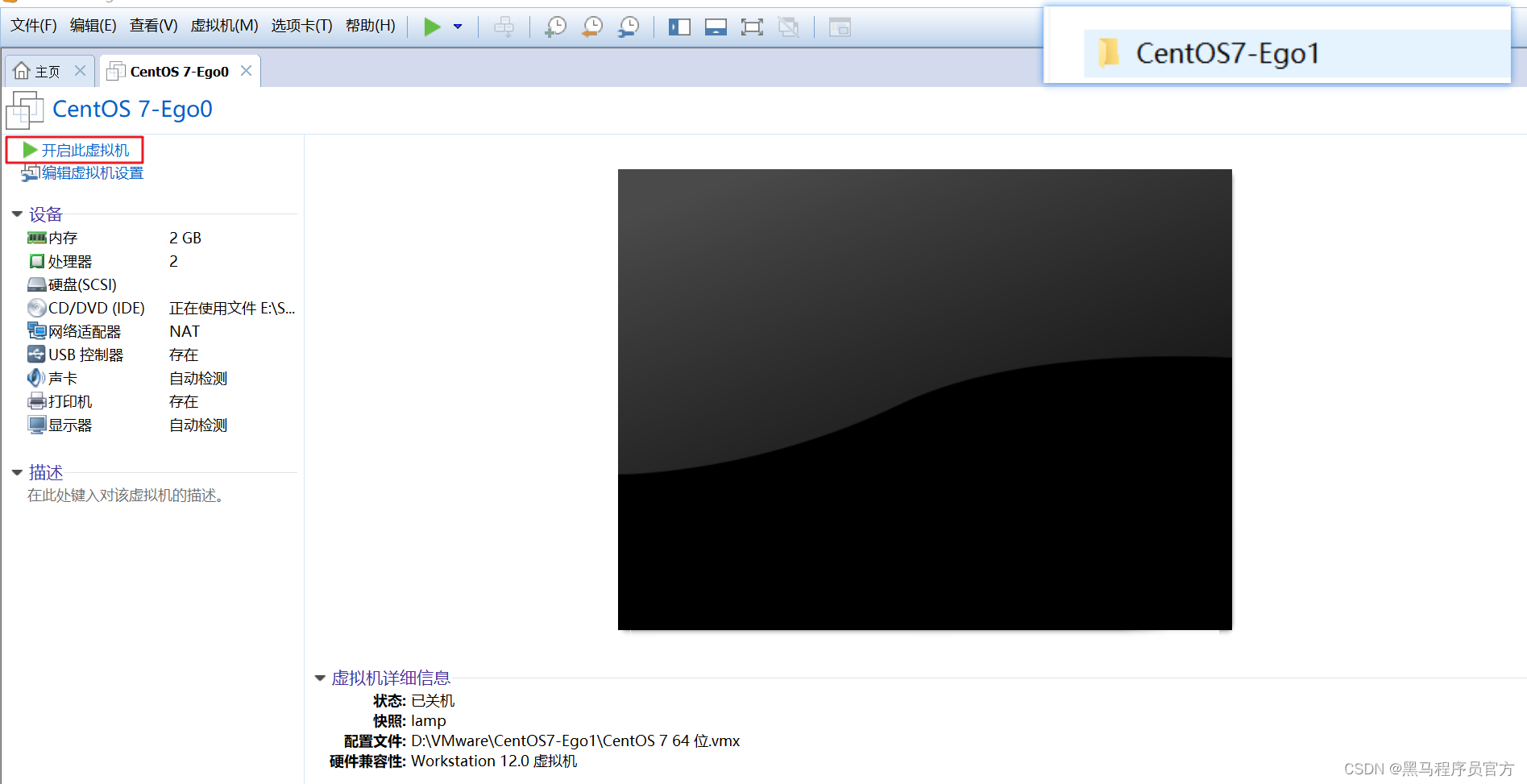The image size is (1527, 784).
Task: Click the console view toolbar icon
Action: click(840, 27)
